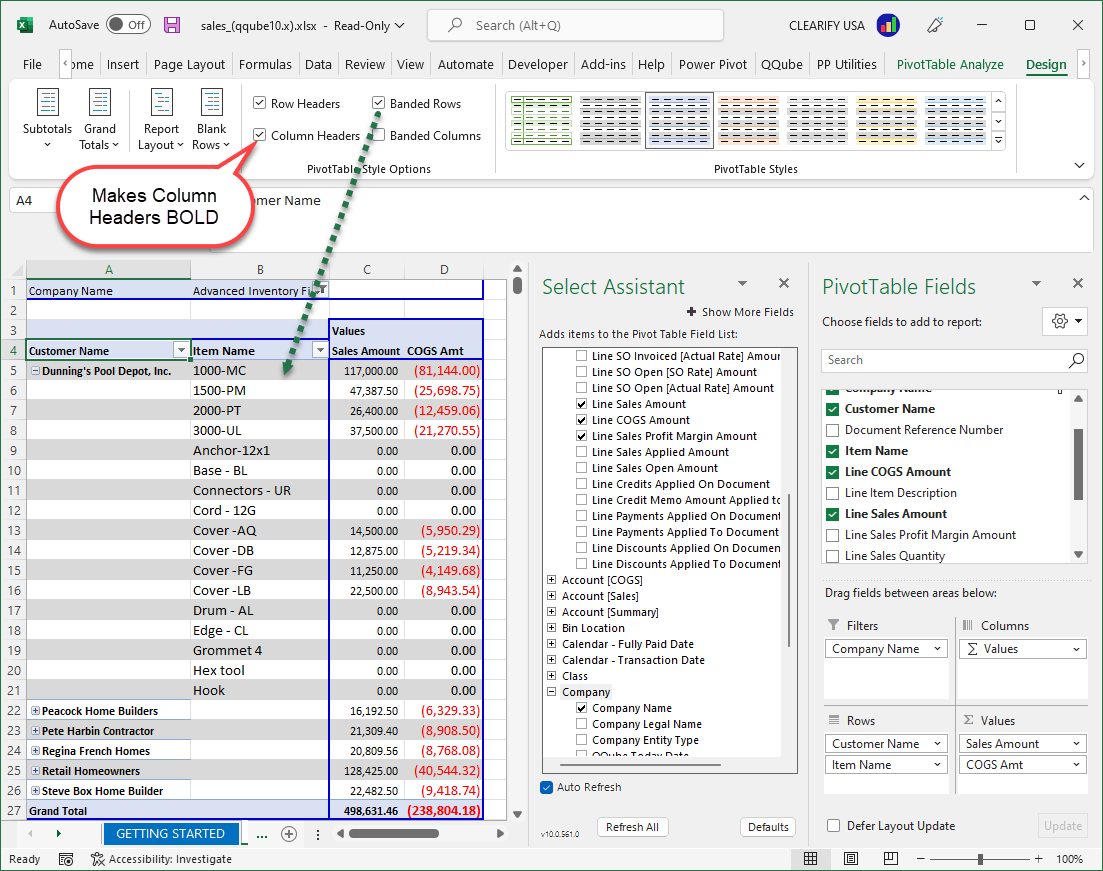This screenshot has width=1103, height=871.
Task: Click the CLEARIFY USA account avatar
Action: pyautogui.click(x=888, y=25)
